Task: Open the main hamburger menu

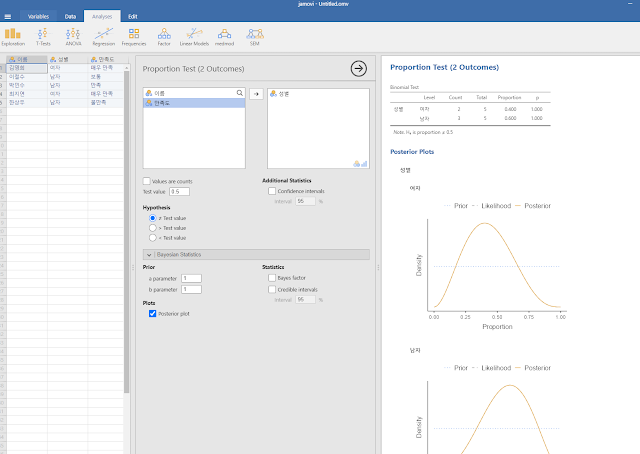Action: click(x=8, y=17)
